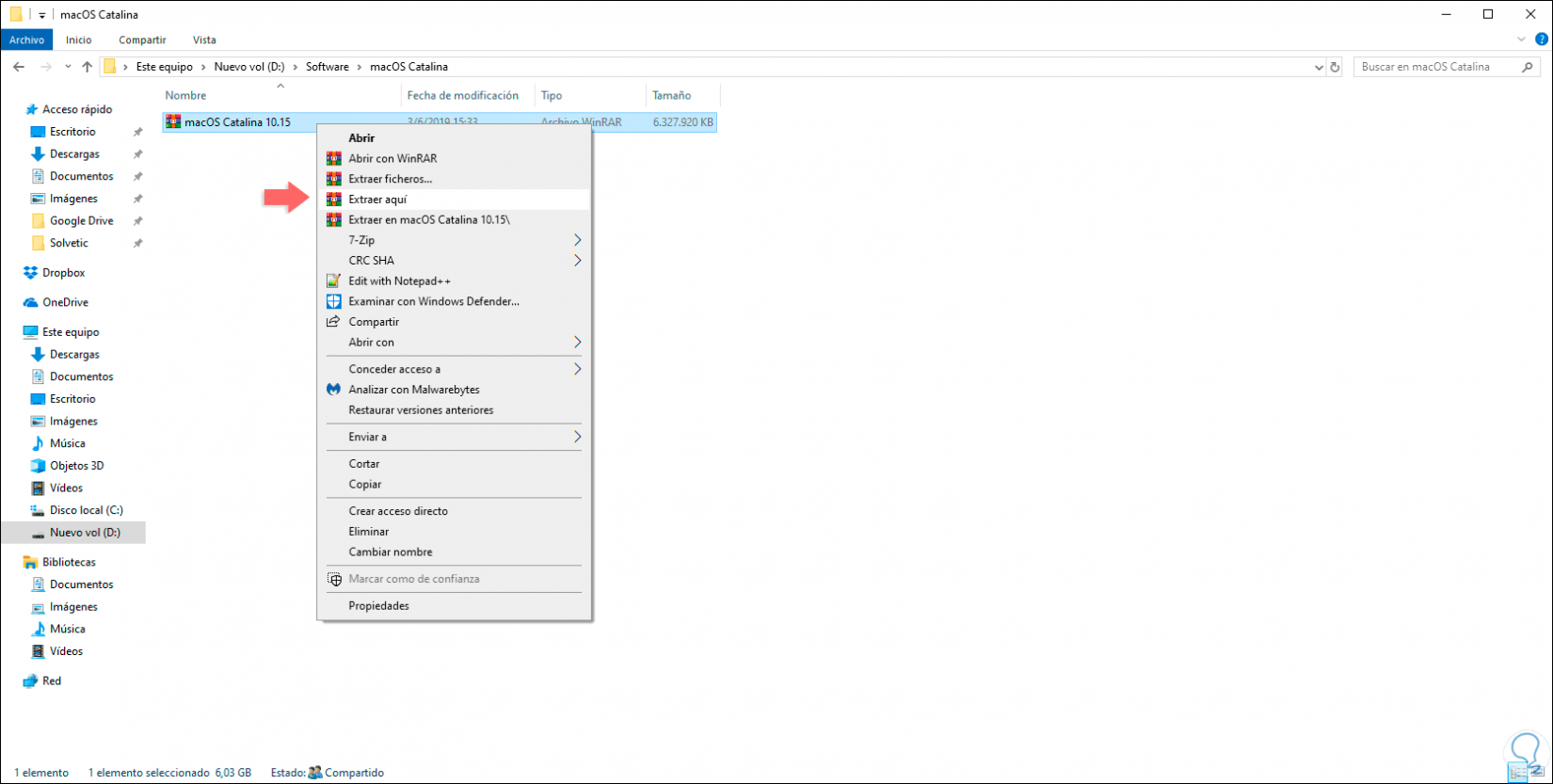Select Restaurar versiones anteriores

[454, 410]
